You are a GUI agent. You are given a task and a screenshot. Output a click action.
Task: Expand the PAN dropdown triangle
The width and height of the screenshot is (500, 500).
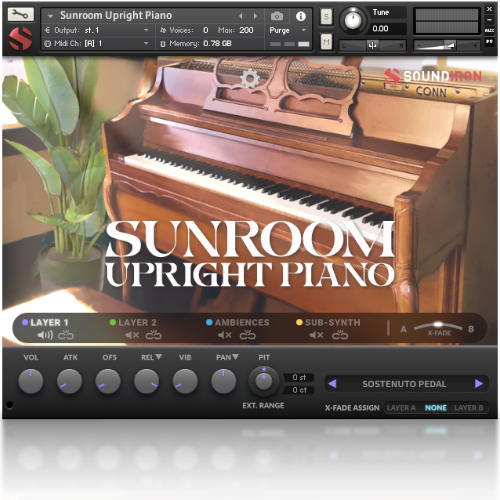(235, 357)
